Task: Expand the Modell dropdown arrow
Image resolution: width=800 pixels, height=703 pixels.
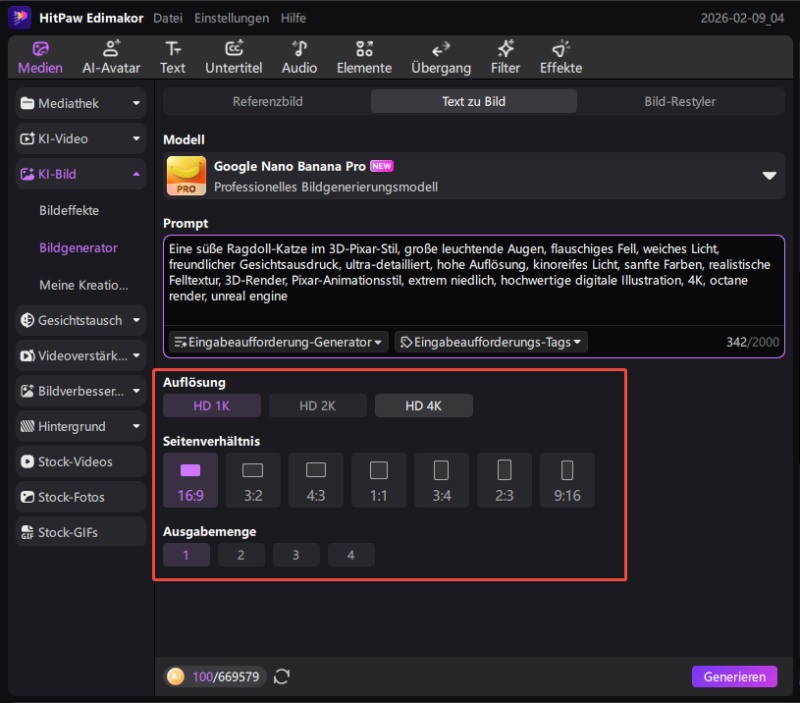Action: coord(769,175)
